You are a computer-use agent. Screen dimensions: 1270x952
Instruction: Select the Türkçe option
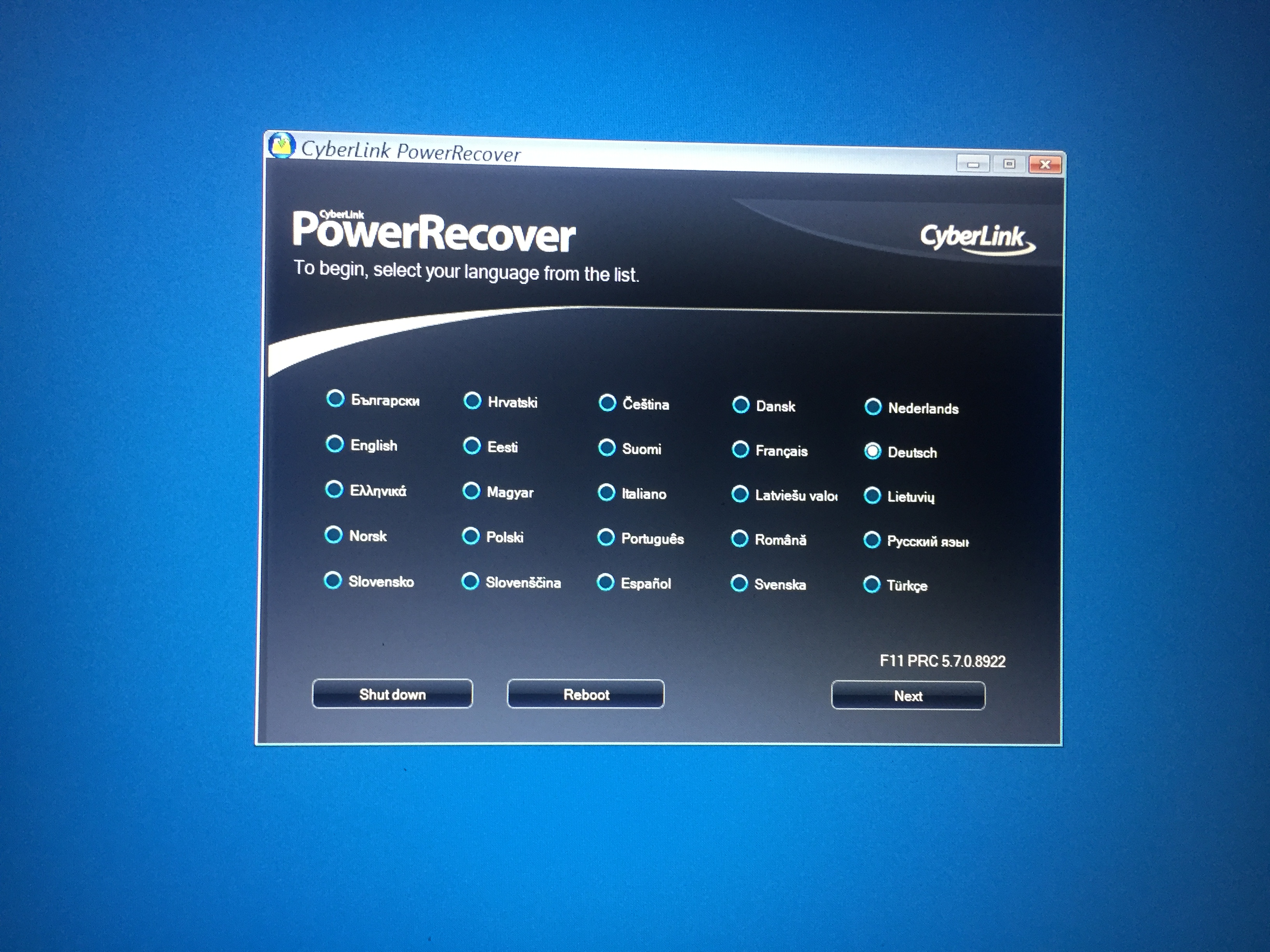point(872,585)
